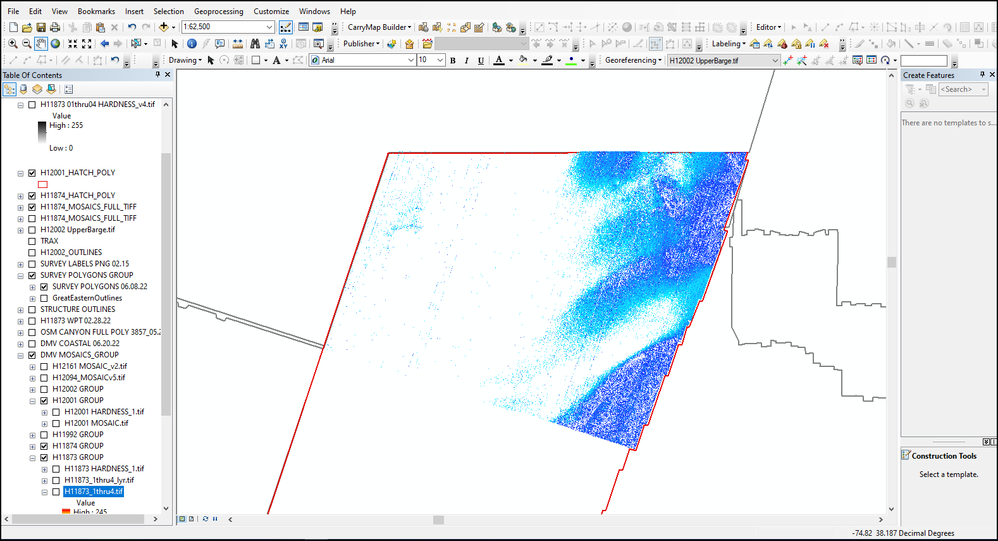Toggle Italic text formatting

(467, 60)
